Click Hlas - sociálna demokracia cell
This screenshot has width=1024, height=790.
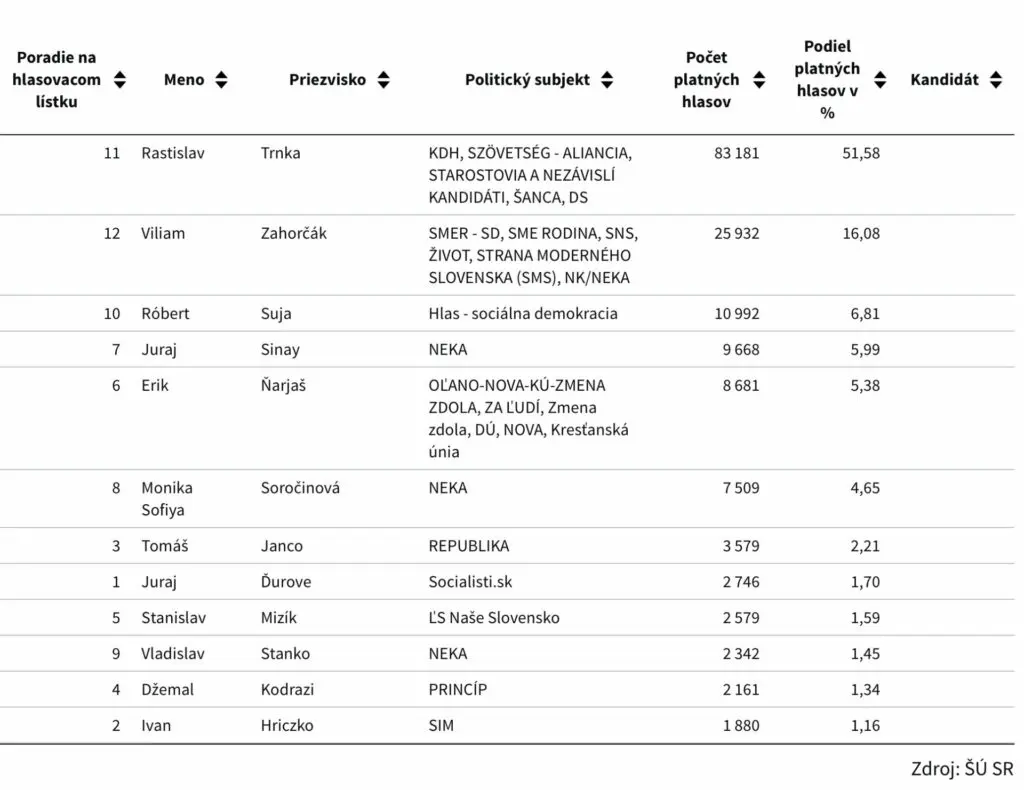tap(522, 313)
